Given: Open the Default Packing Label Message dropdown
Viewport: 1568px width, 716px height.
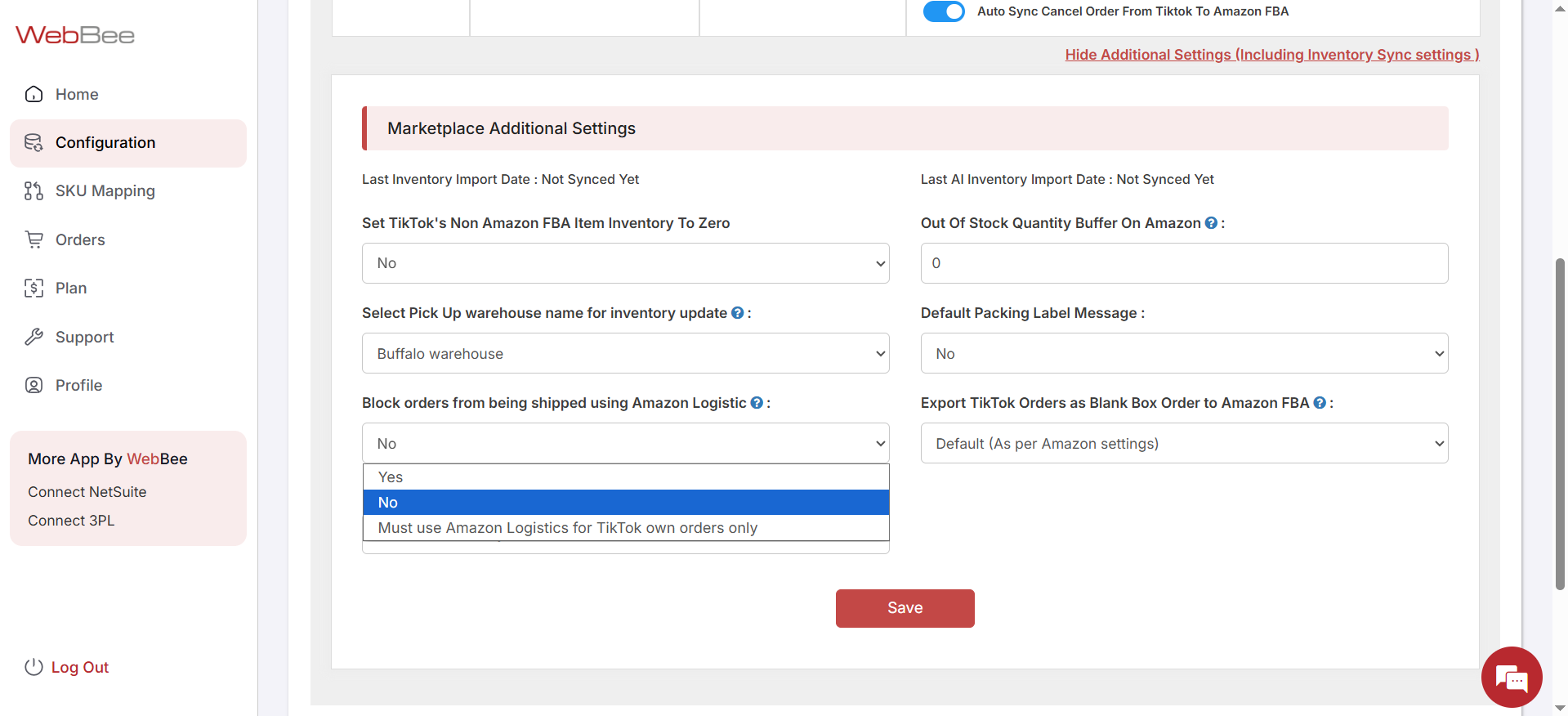Looking at the screenshot, I should (x=1183, y=353).
